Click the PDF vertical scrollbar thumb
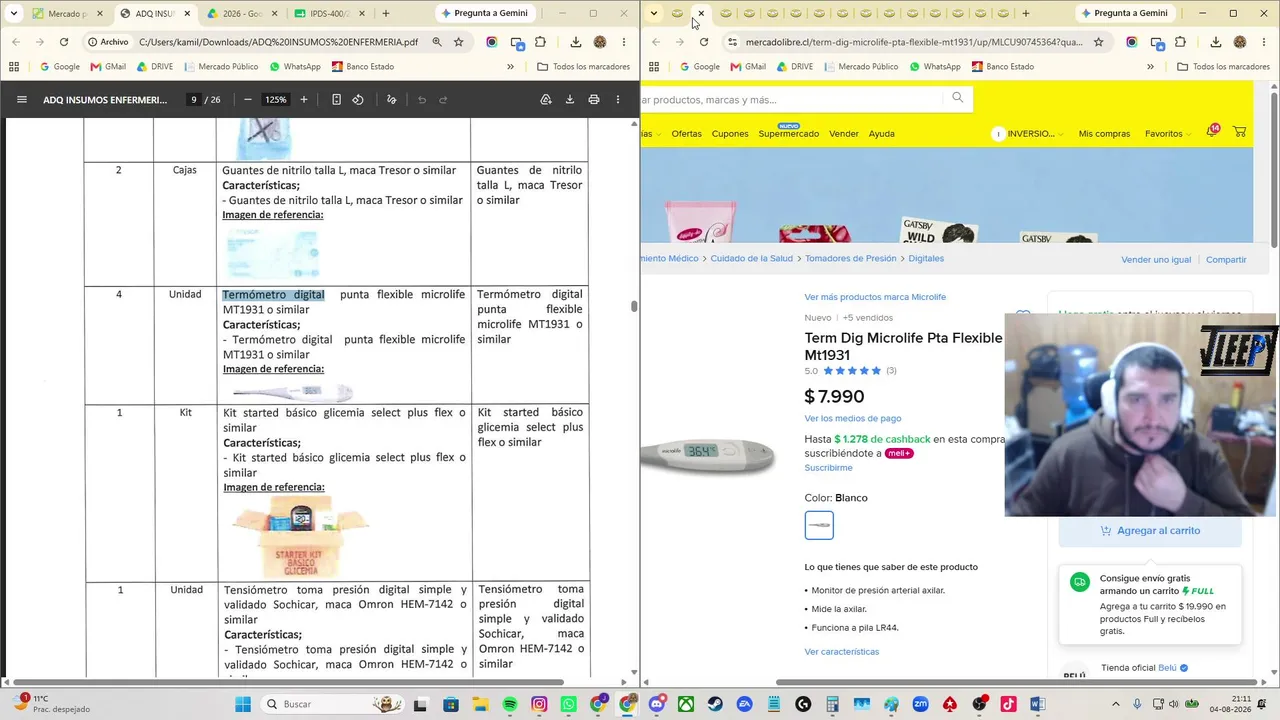Screen dimensions: 1280x720 tap(634, 306)
